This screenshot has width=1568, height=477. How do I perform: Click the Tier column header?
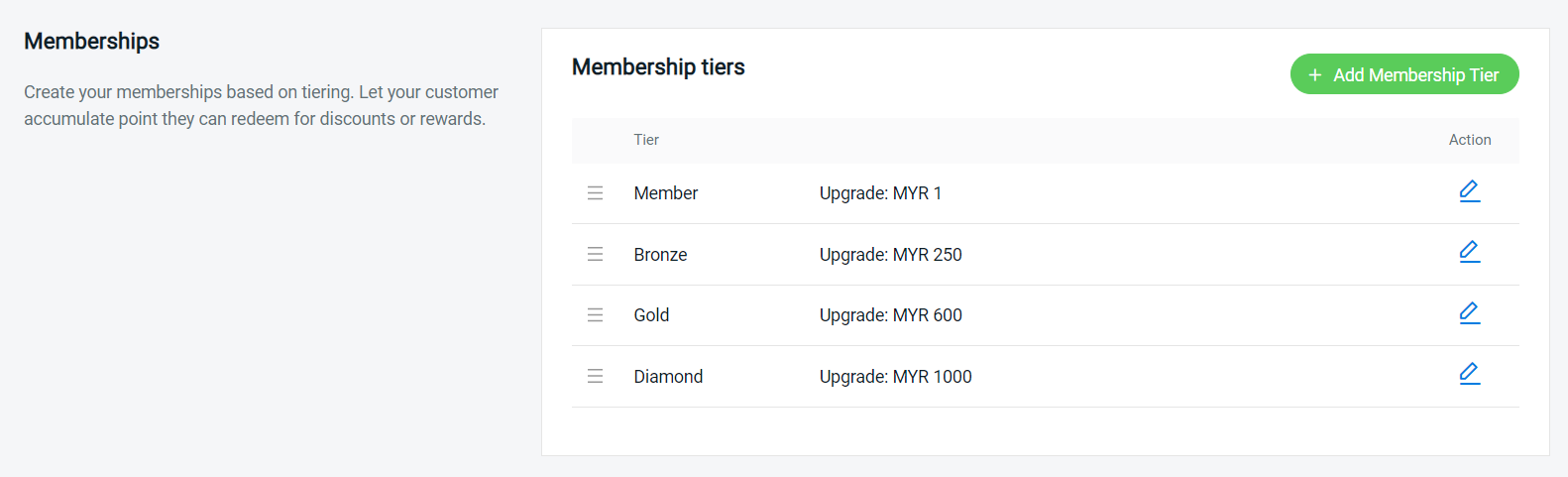coord(646,140)
